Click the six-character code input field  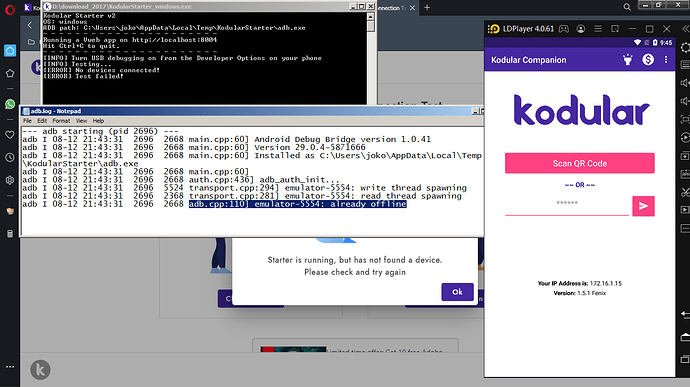coord(567,205)
